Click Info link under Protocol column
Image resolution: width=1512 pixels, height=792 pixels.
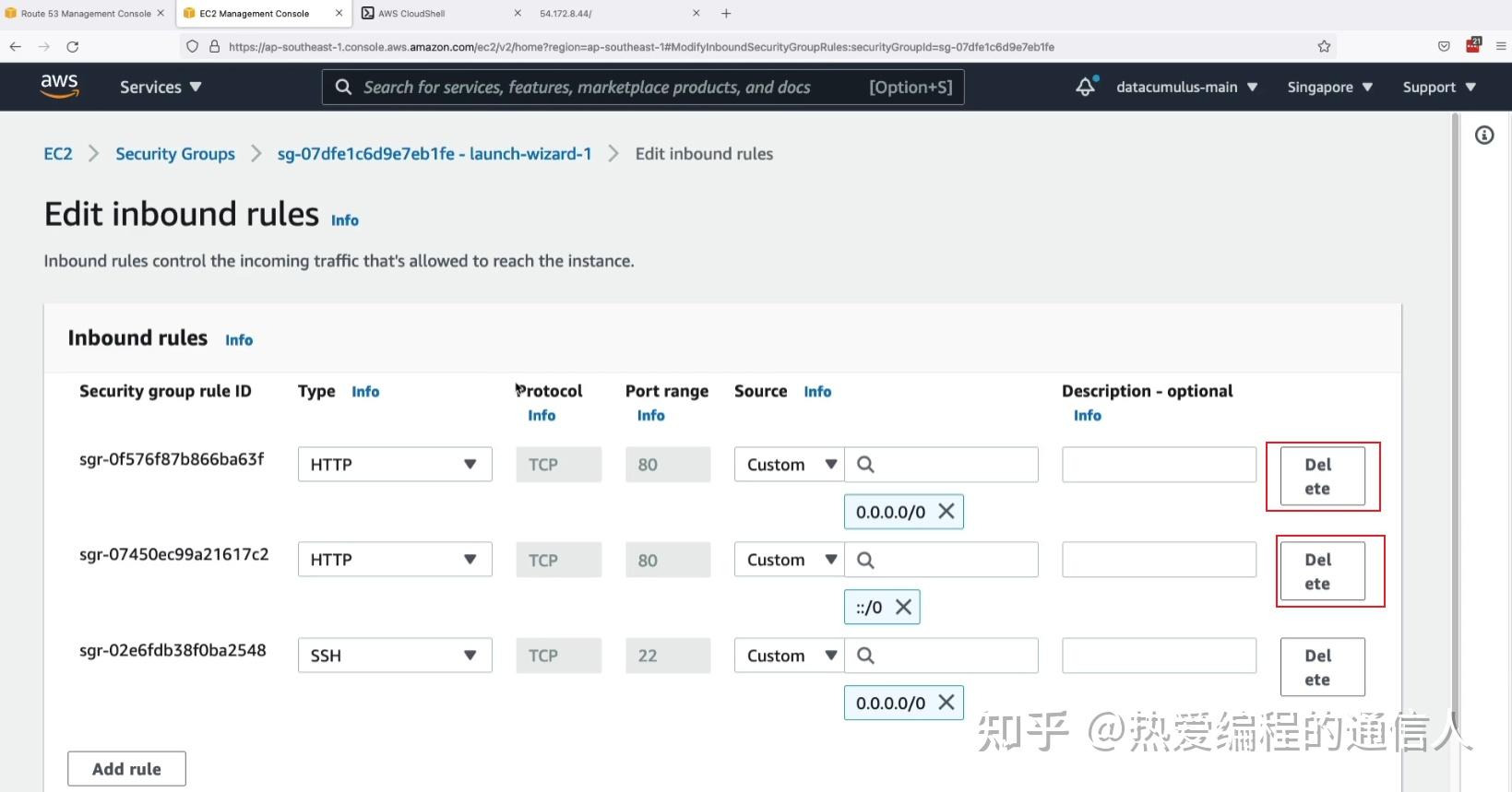(542, 416)
